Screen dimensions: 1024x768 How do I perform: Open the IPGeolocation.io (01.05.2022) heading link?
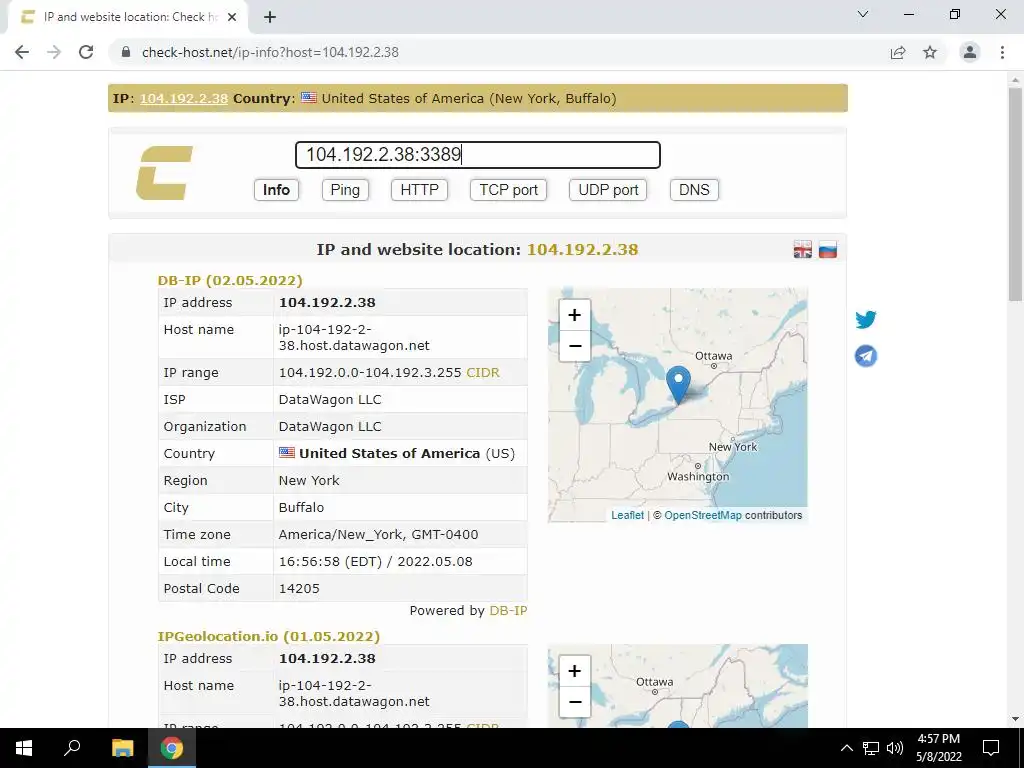[268, 636]
